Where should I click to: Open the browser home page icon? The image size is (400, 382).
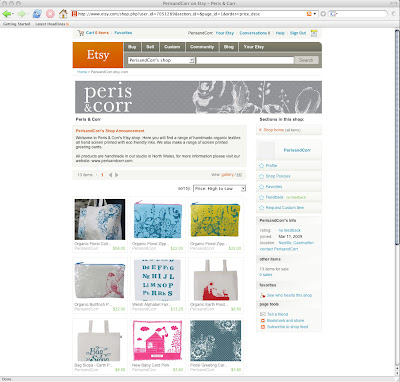63,14
